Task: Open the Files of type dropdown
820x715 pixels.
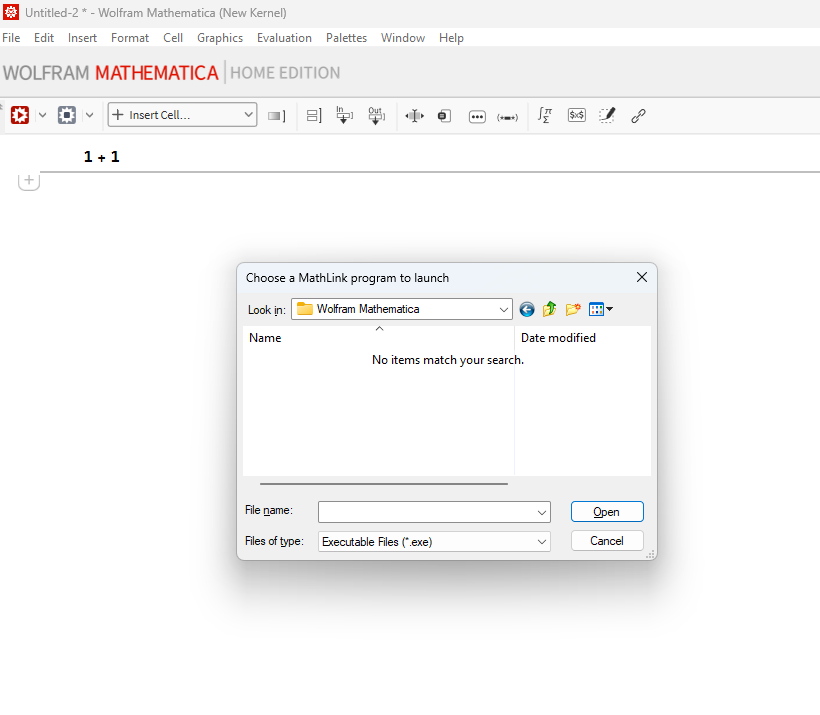Action: [434, 542]
